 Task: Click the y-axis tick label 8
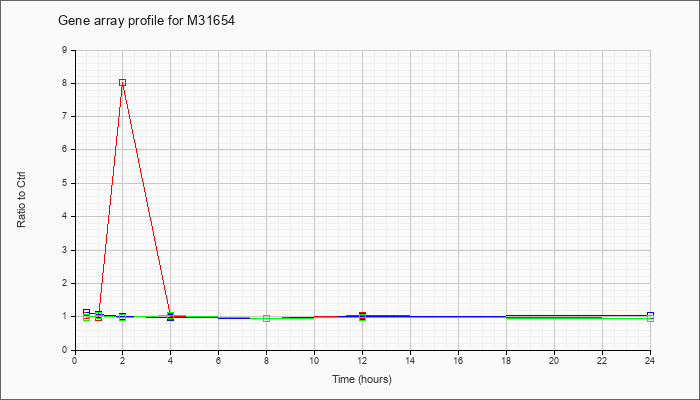(x=65, y=83)
